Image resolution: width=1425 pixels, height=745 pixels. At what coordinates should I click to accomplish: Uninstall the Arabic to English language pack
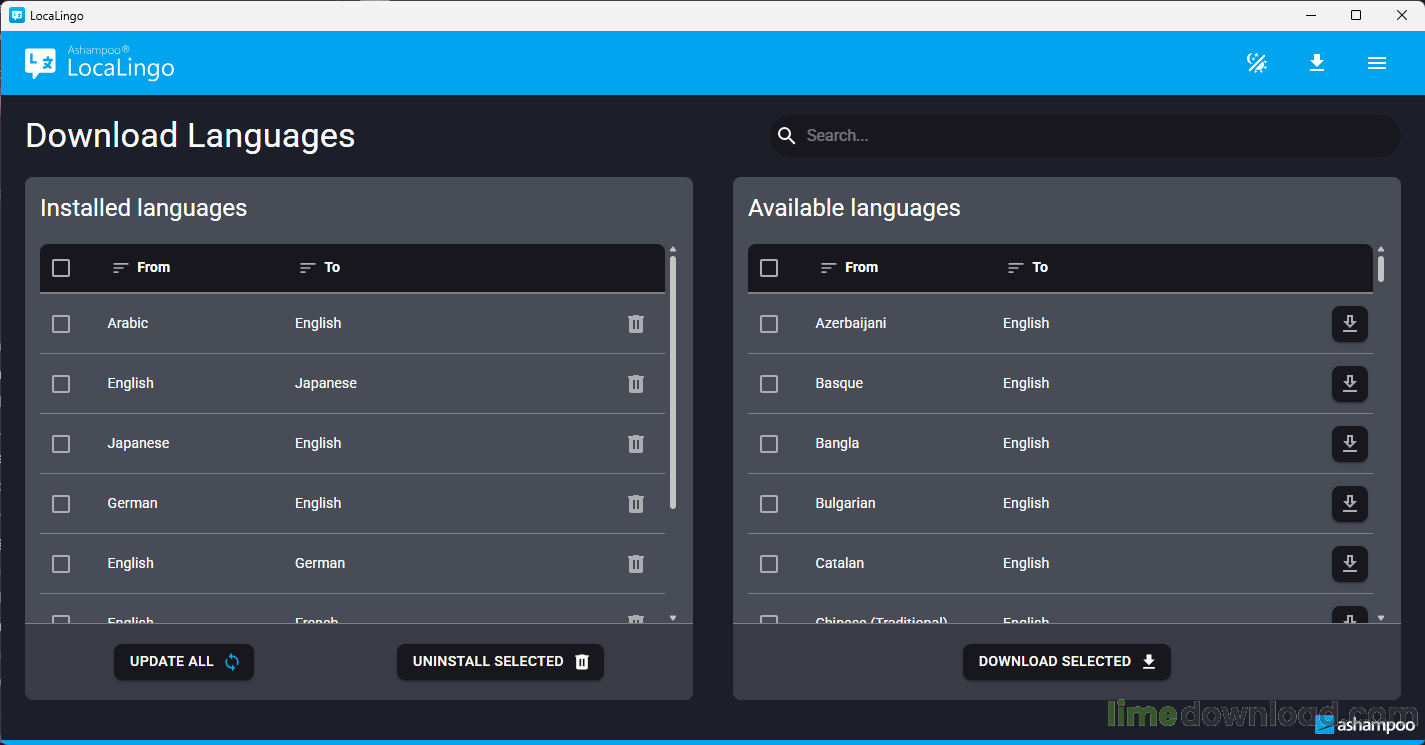coord(636,323)
